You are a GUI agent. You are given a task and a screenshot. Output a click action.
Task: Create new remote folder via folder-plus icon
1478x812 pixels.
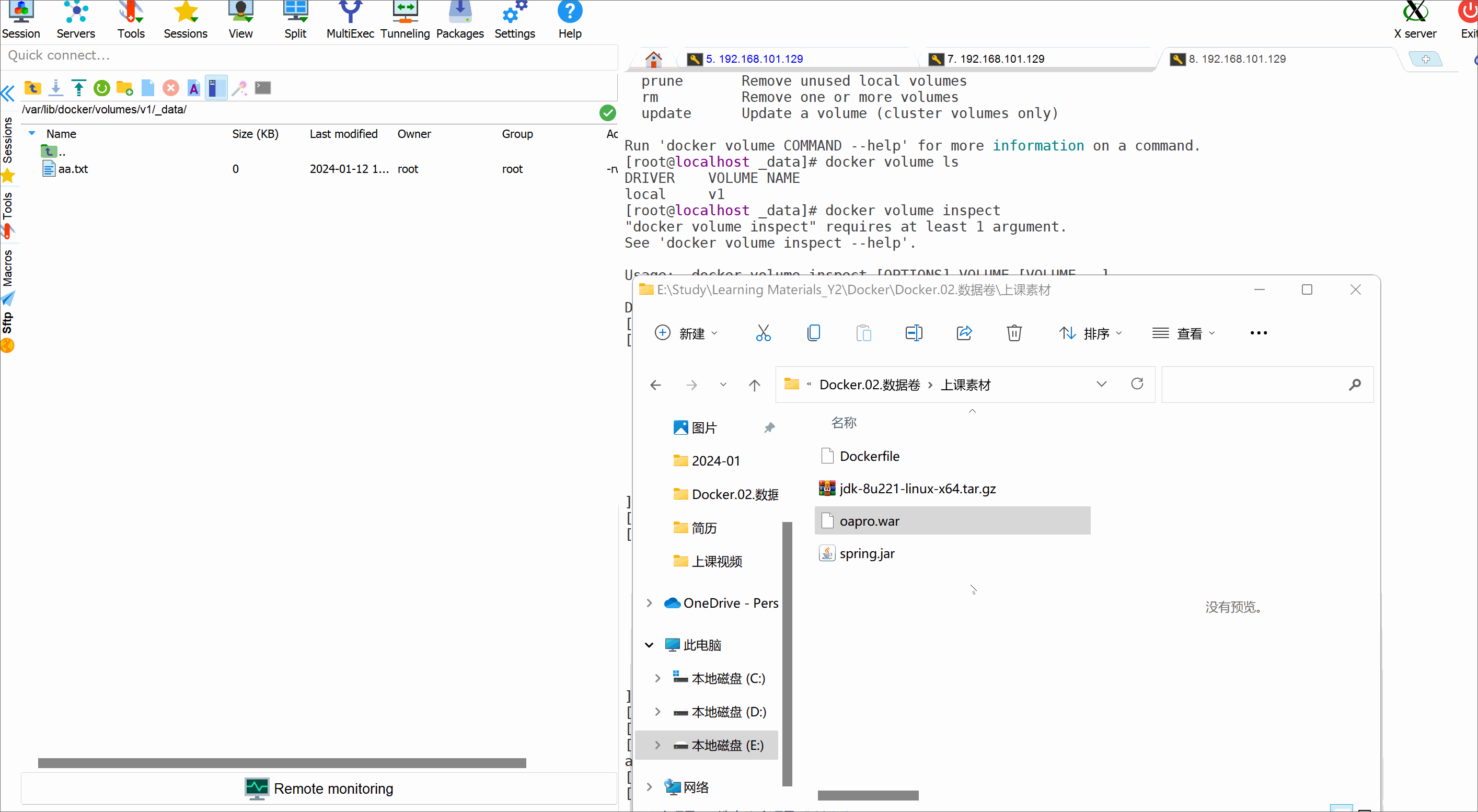pyautogui.click(x=124, y=88)
